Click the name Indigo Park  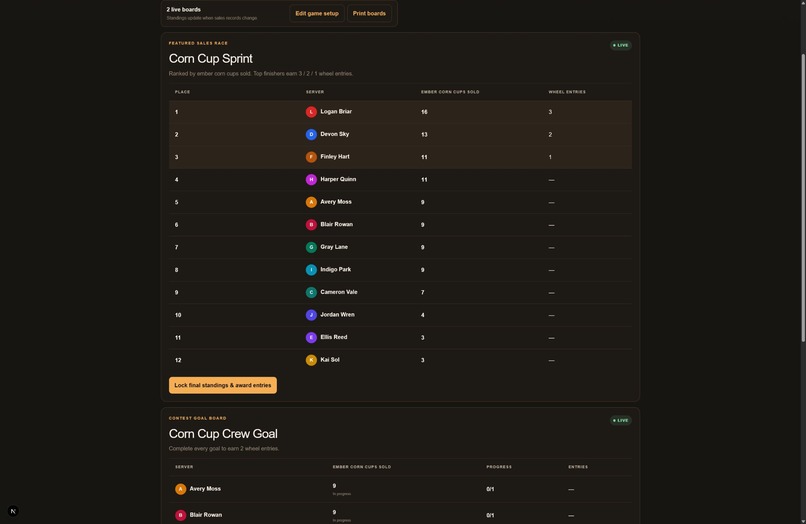[336, 269]
